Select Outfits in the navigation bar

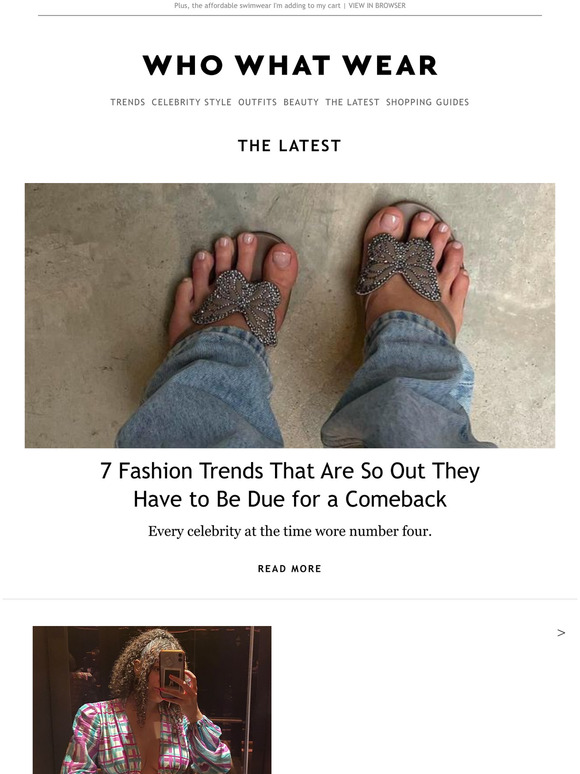[x=257, y=102]
